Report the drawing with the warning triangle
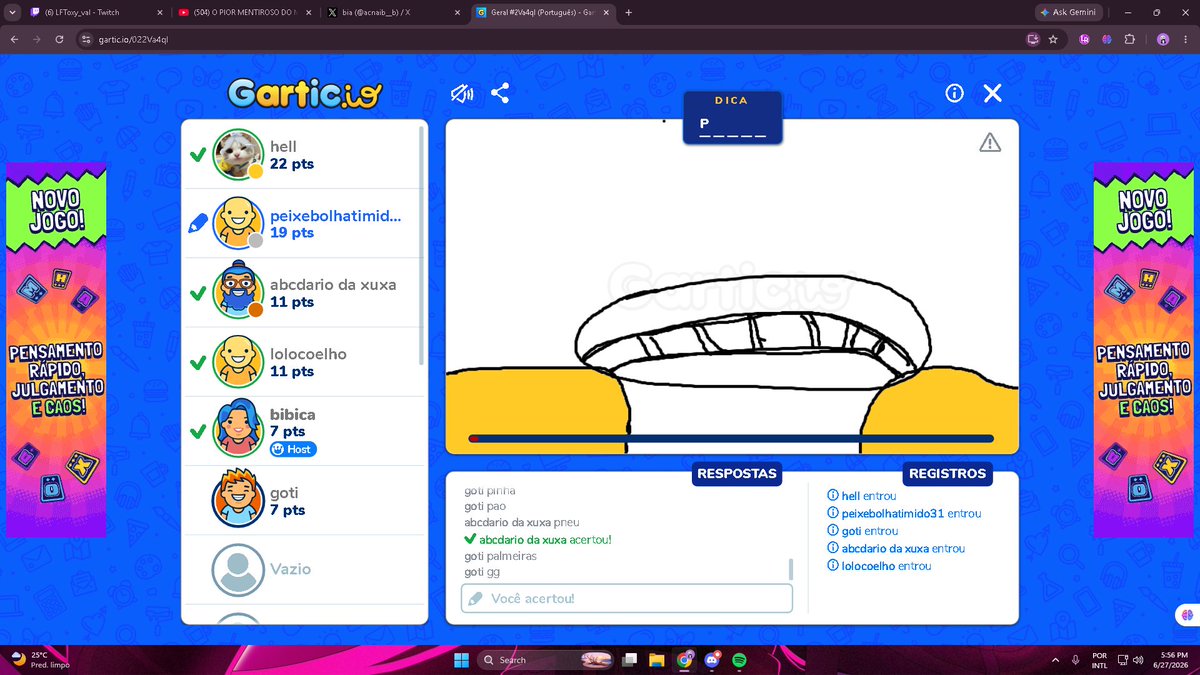1200x675 pixels. 990,142
